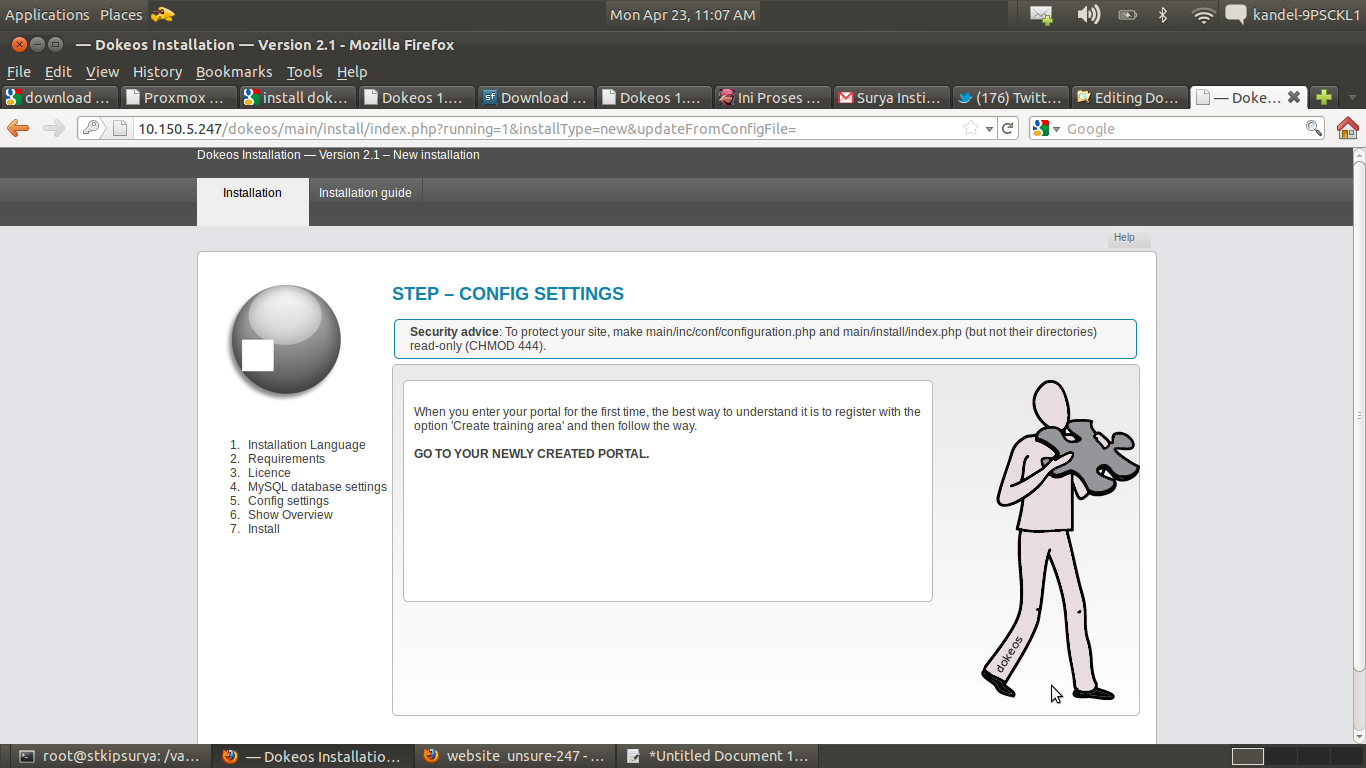Image resolution: width=1366 pixels, height=768 pixels.
Task: Open new tab with plus icon
Action: pyautogui.click(x=1323, y=97)
